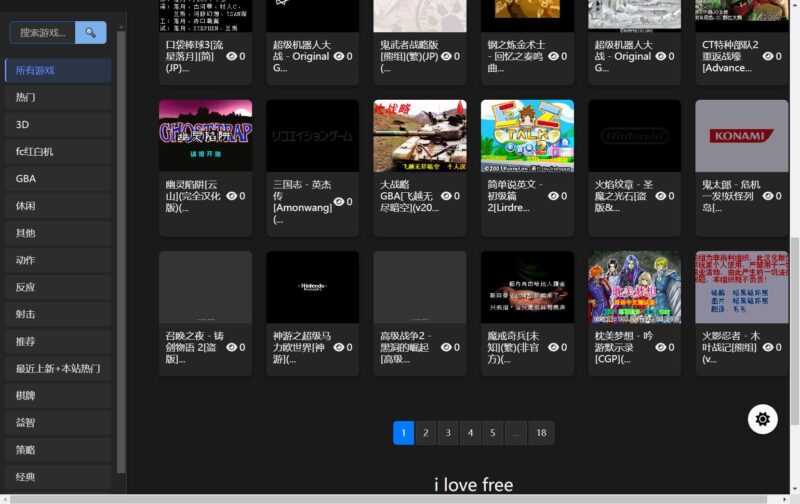This screenshot has width=800, height=504.
Task: Click the sidebar vertical scrollbar
Action: click(x=121, y=253)
